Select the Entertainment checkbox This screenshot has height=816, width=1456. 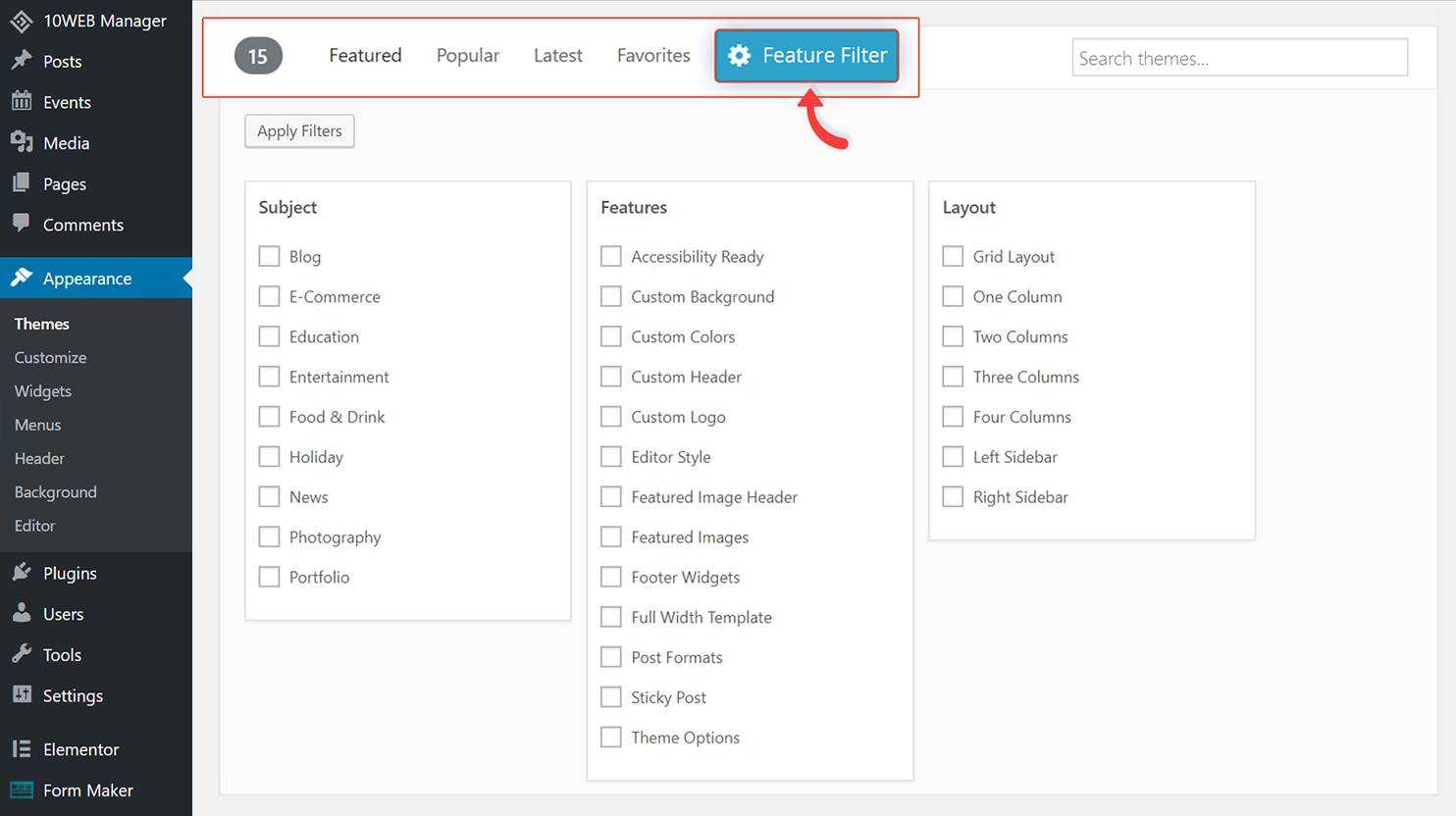pyautogui.click(x=269, y=377)
